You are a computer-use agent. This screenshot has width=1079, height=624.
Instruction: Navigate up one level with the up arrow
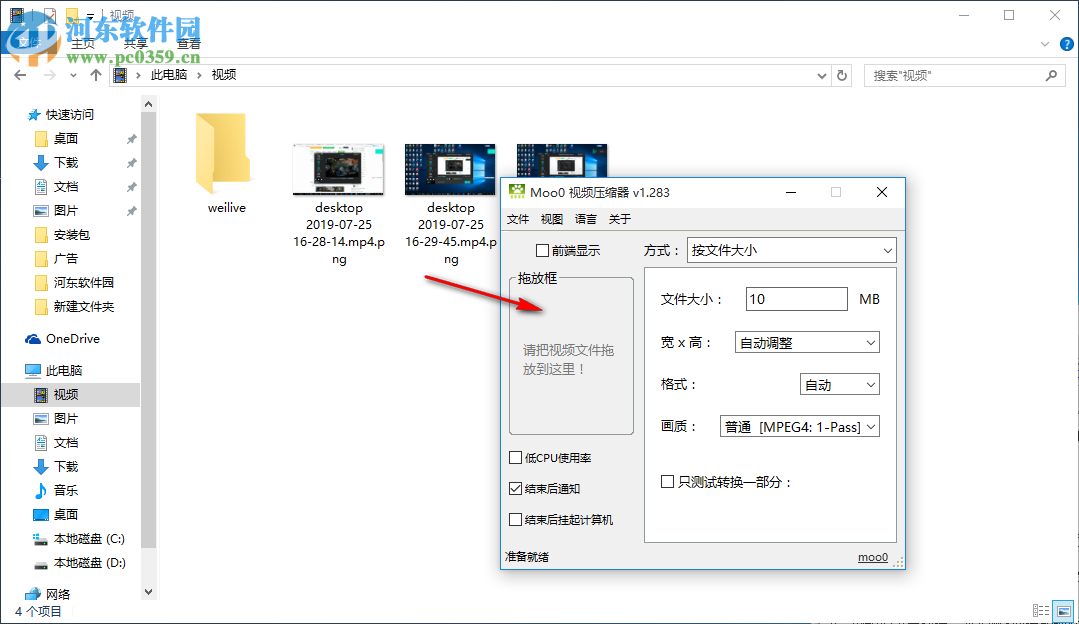pos(93,74)
